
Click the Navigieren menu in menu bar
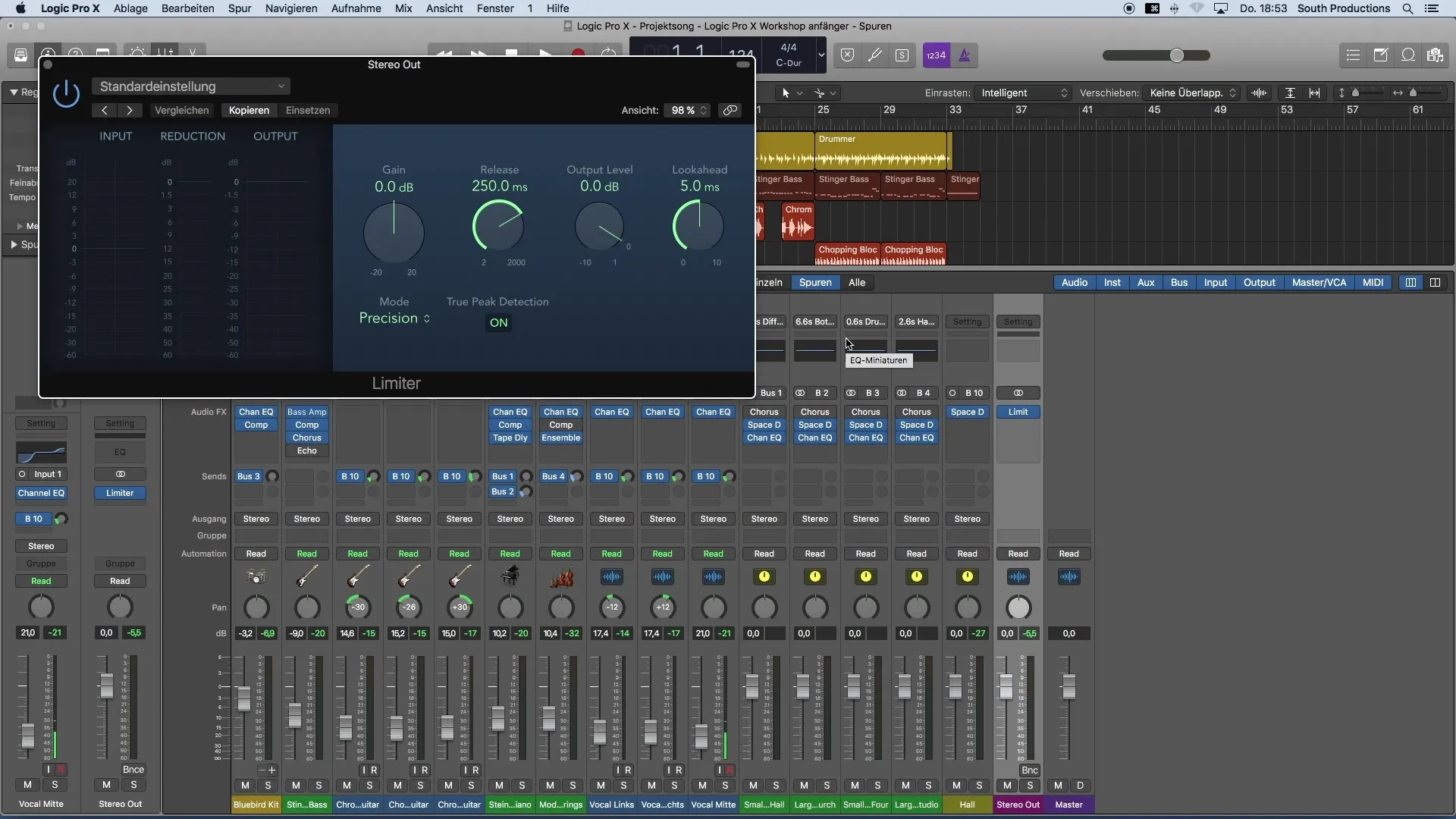291,8
